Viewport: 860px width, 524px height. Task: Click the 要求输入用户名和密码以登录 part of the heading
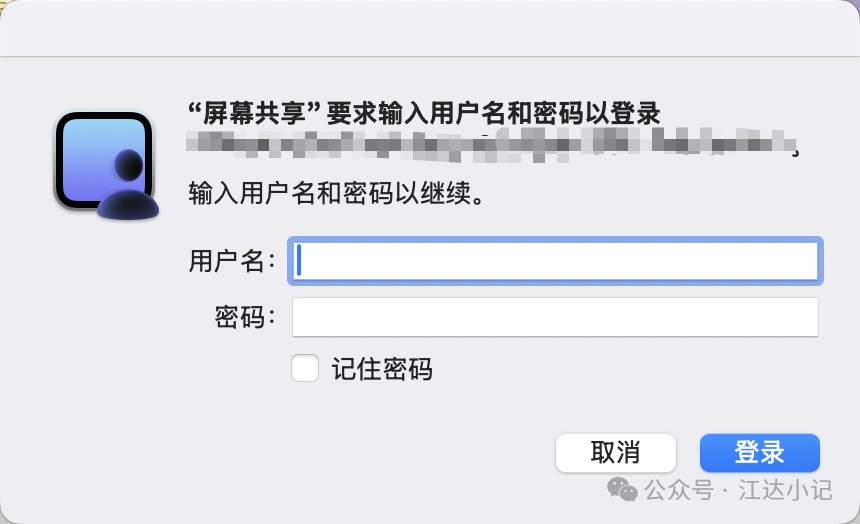coord(493,114)
